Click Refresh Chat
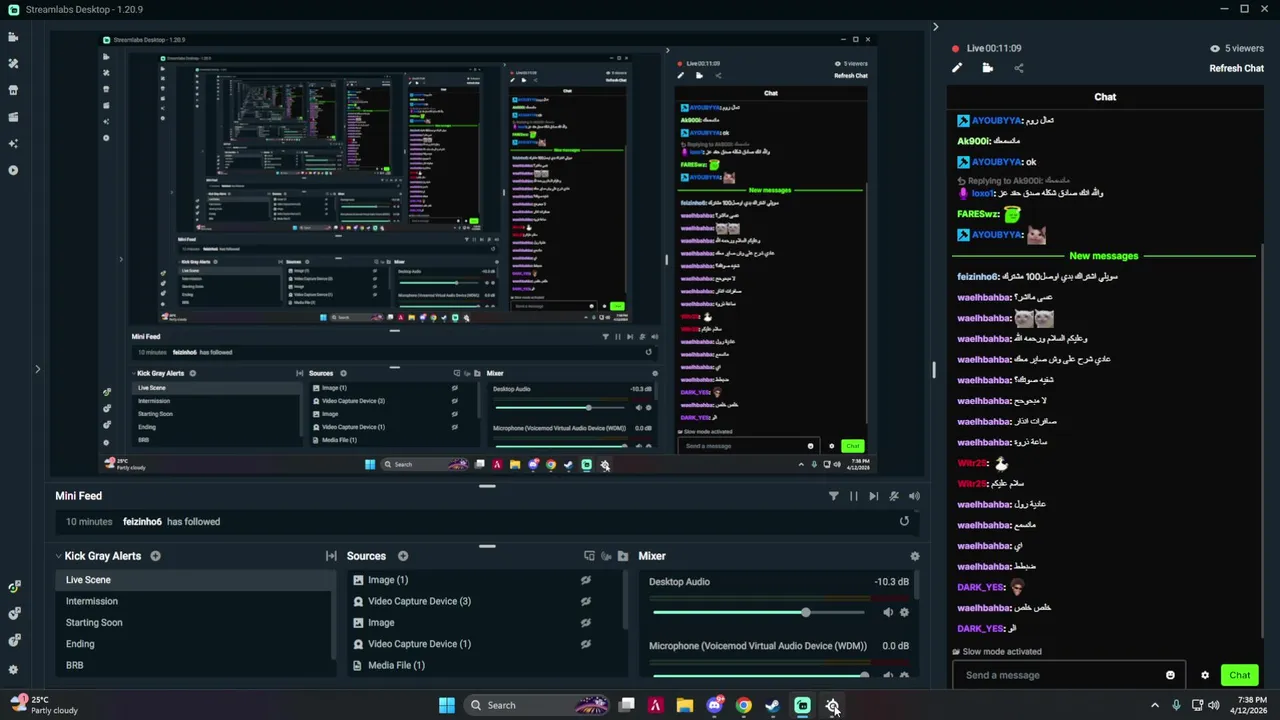Image resolution: width=1280 pixels, height=720 pixels. (x=1236, y=68)
